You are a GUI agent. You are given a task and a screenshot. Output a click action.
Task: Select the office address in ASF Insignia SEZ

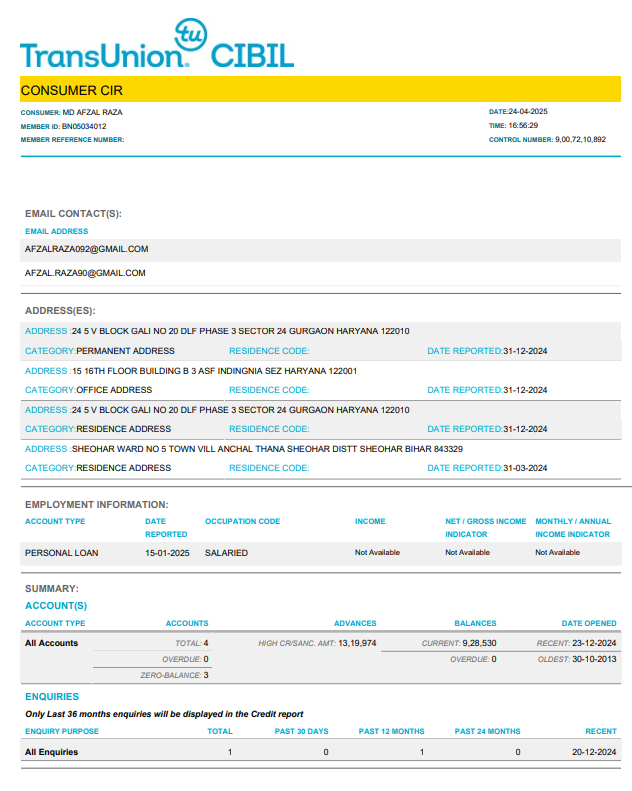[x=214, y=371]
